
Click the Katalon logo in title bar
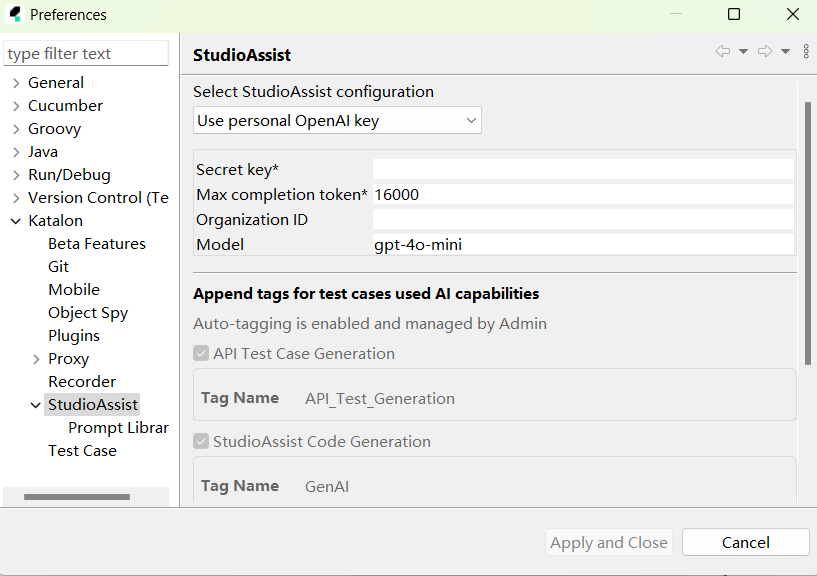(x=14, y=14)
